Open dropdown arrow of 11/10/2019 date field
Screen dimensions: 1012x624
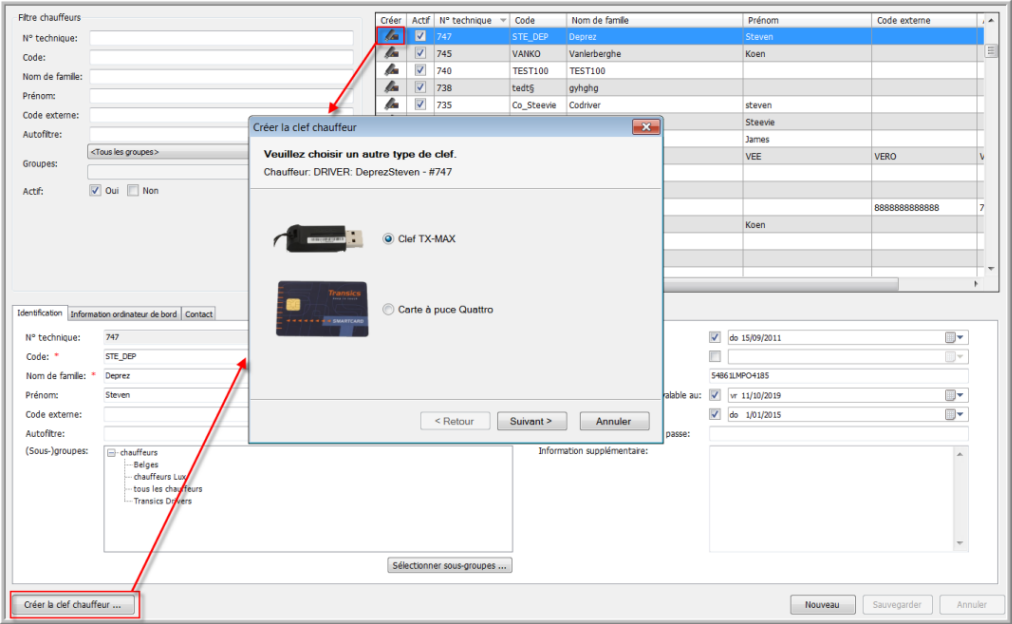coord(962,394)
